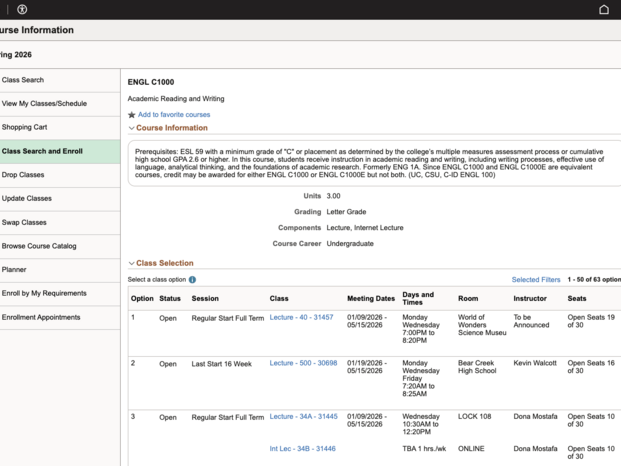The height and width of the screenshot is (466, 621).
Task: Click Add to favorite courses link
Action: tap(174, 115)
